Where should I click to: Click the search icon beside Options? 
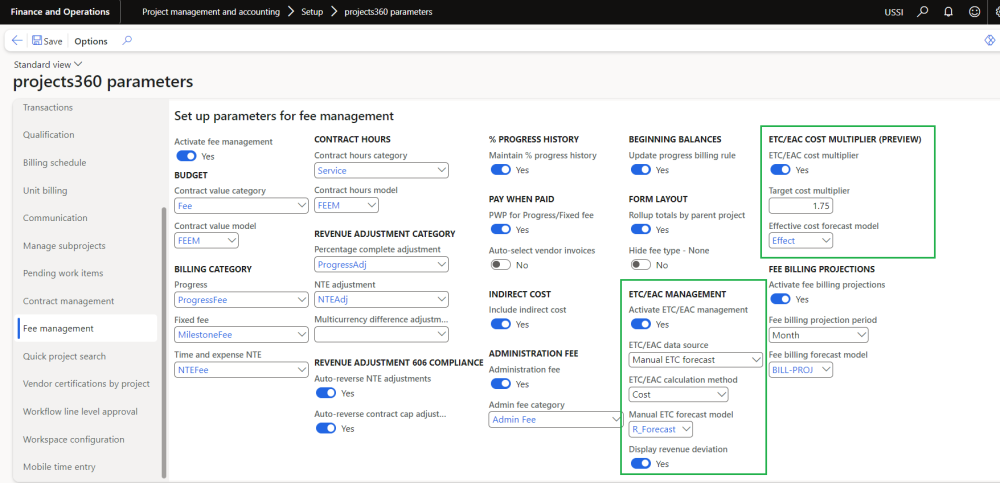tap(127, 41)
